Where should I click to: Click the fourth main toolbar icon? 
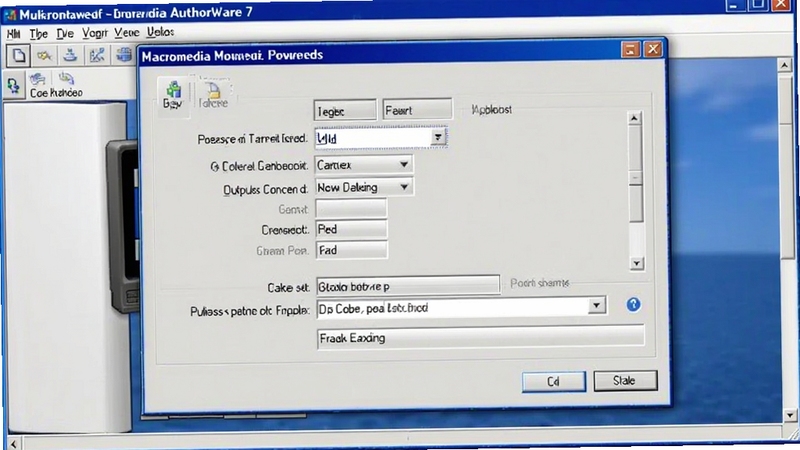coord(97,55)
